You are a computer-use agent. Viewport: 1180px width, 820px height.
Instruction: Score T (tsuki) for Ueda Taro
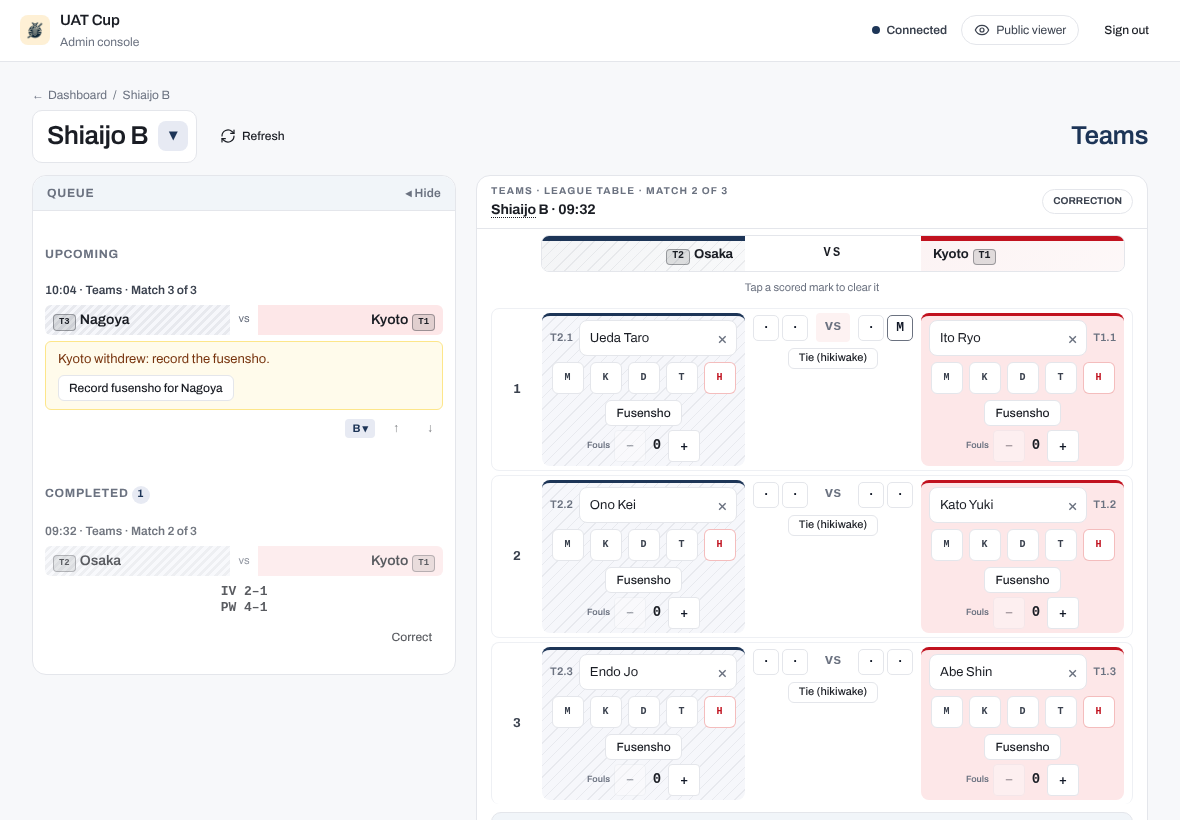pos(681,377)
